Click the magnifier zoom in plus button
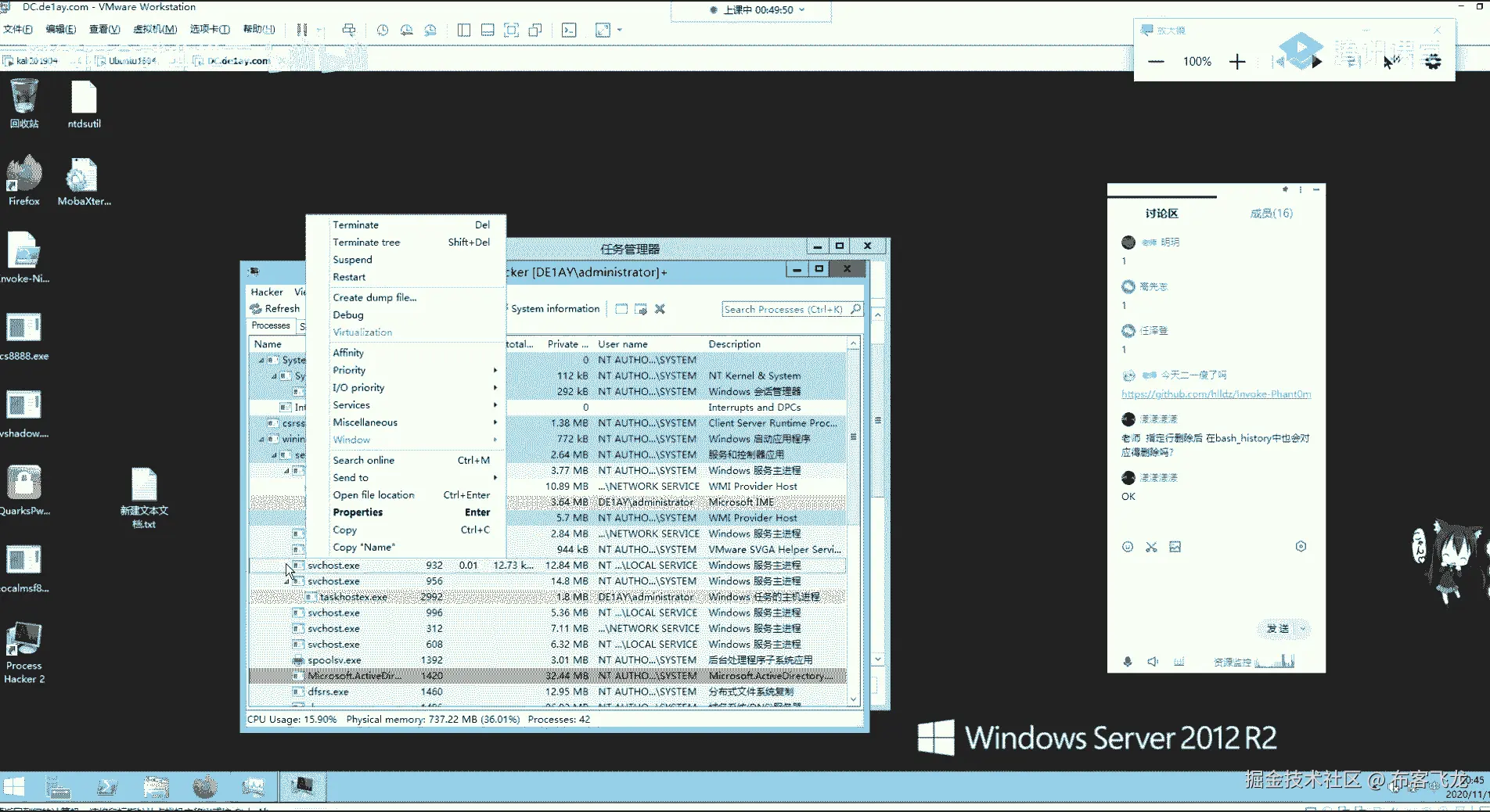 click(x=1237, y=62)
